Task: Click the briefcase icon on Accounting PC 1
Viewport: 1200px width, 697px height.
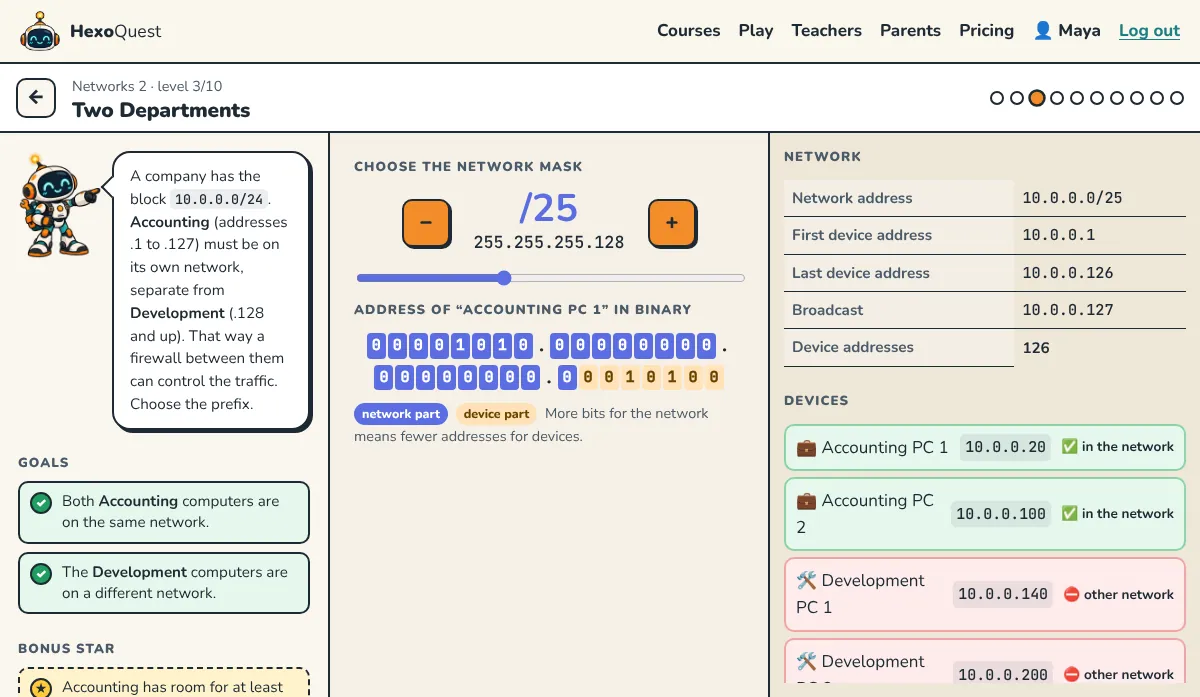Action: (x=806, y=448)
